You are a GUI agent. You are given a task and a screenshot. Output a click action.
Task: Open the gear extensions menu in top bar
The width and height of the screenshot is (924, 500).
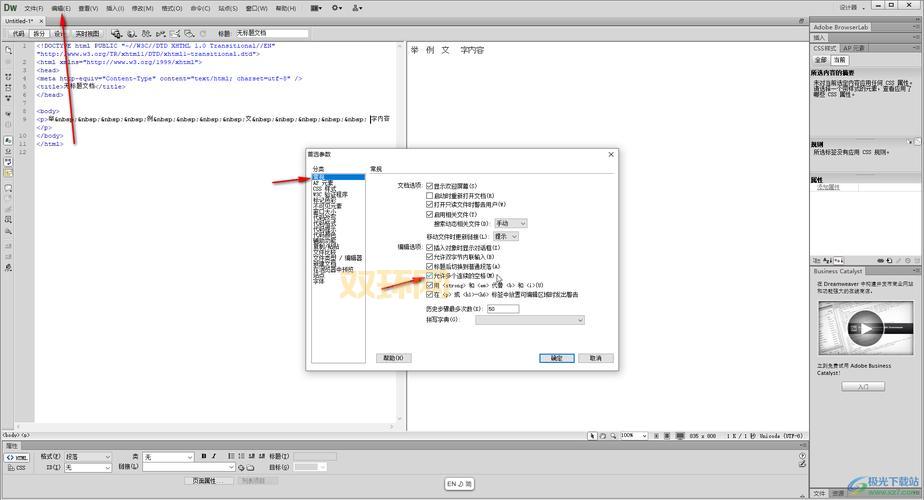coord(337,8)
